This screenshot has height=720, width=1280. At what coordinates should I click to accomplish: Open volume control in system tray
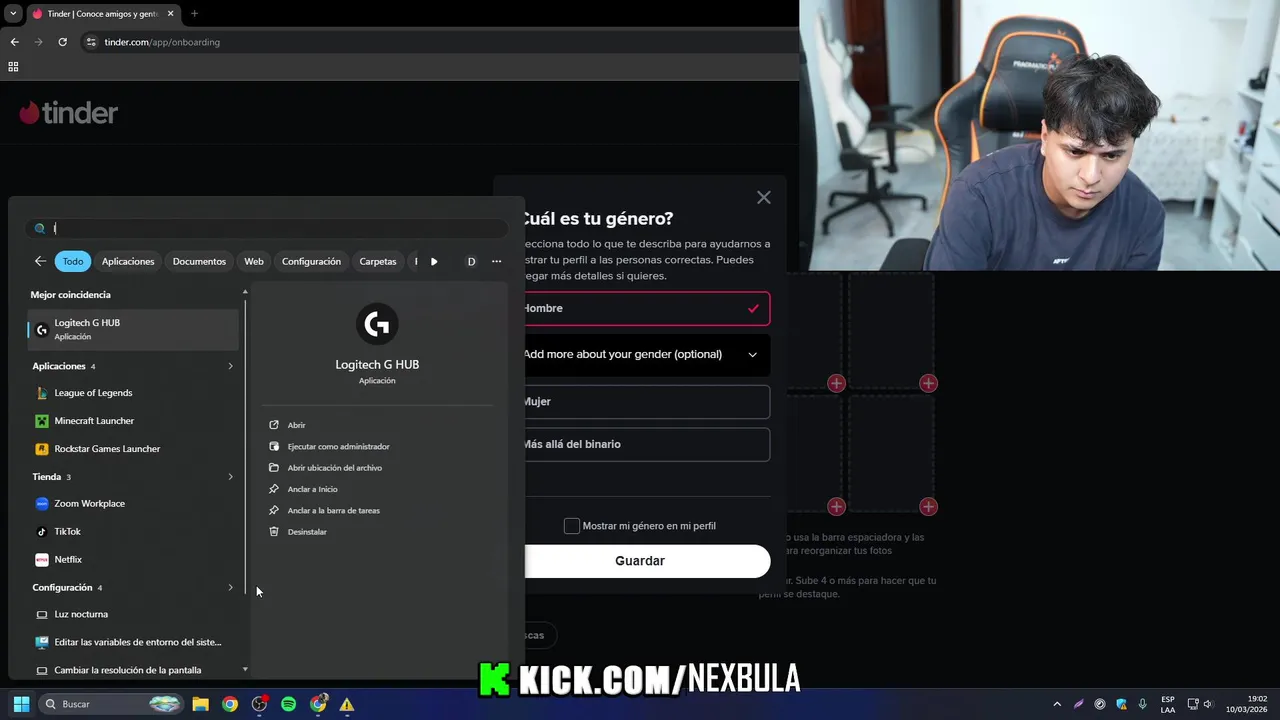click(x=1207, y=704)
